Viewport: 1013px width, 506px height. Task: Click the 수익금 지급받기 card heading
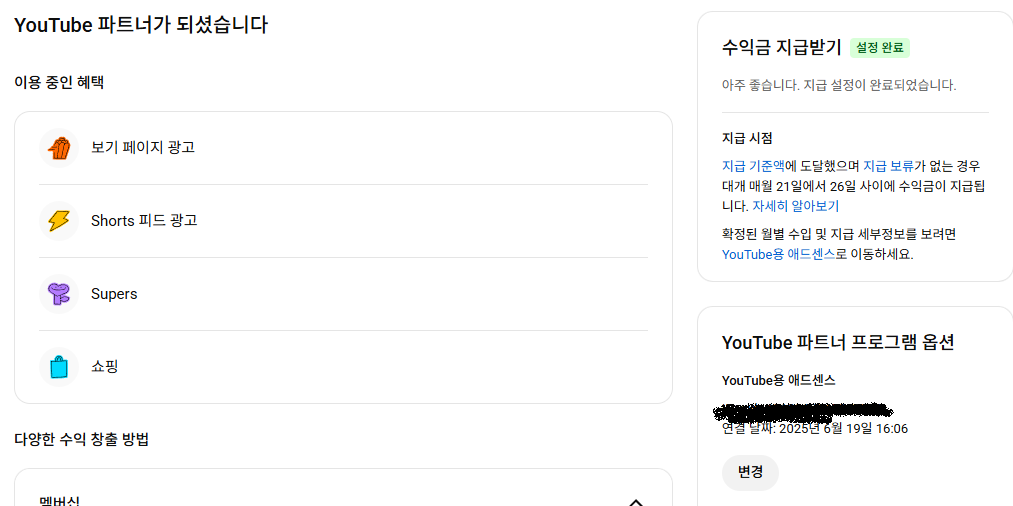coord(781,47)
